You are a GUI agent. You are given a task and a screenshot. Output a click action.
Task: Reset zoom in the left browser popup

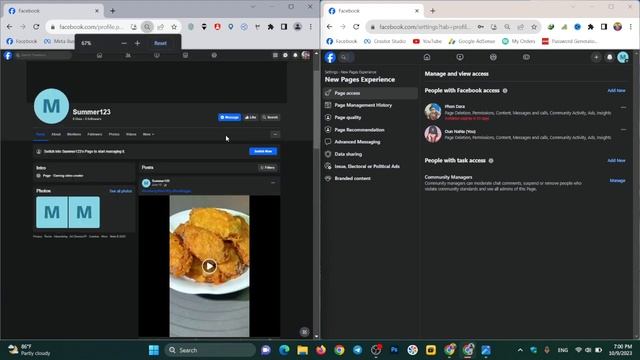[160, 43]
